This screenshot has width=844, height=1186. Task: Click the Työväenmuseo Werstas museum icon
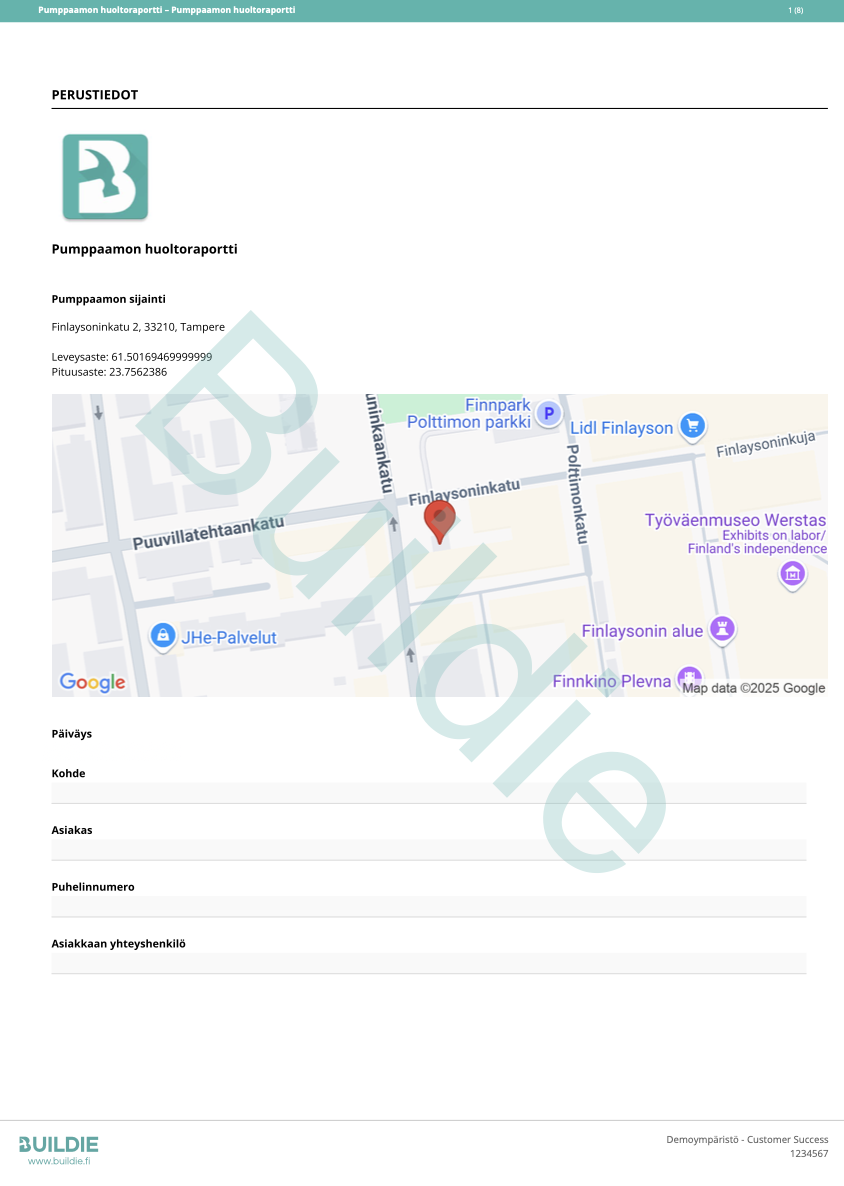click(x=792, y=574)
